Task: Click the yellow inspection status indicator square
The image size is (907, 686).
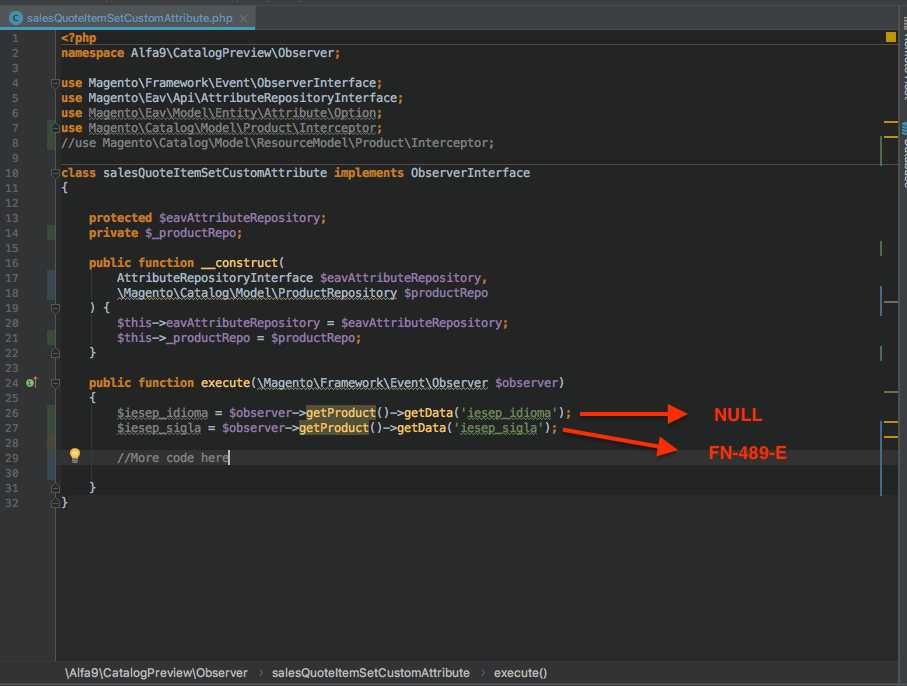Action: (x=890, y=37)
